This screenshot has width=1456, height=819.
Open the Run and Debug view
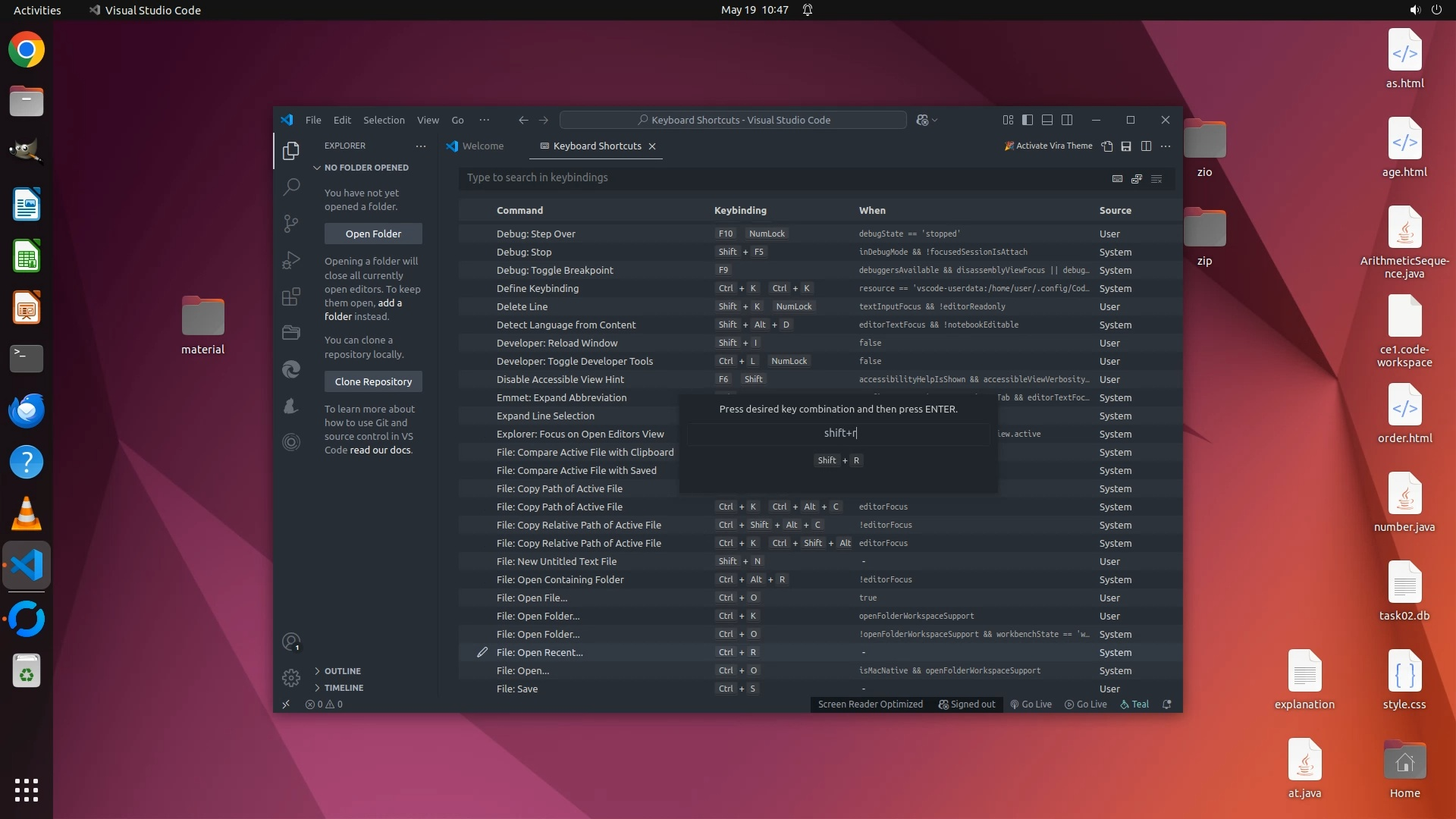[x=291, y=260]
